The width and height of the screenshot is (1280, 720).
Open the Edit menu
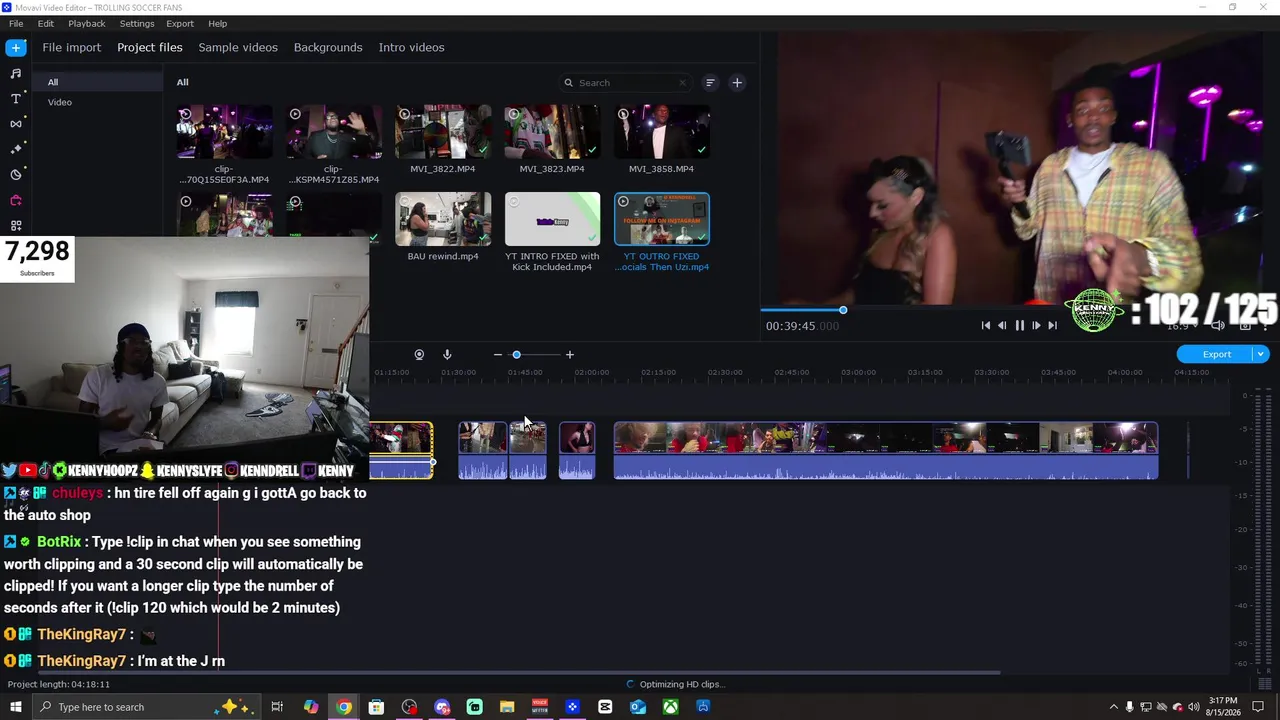click(x=46, y=23)
